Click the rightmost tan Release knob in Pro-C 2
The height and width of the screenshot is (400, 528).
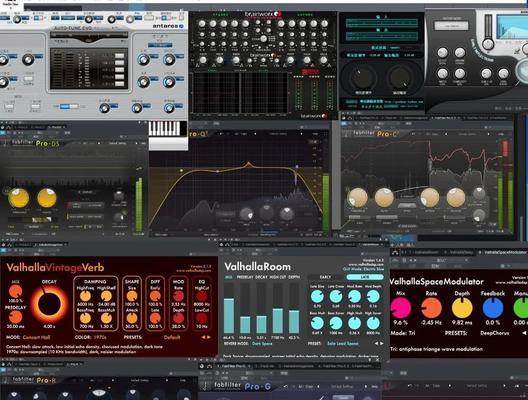coord(456,198)
